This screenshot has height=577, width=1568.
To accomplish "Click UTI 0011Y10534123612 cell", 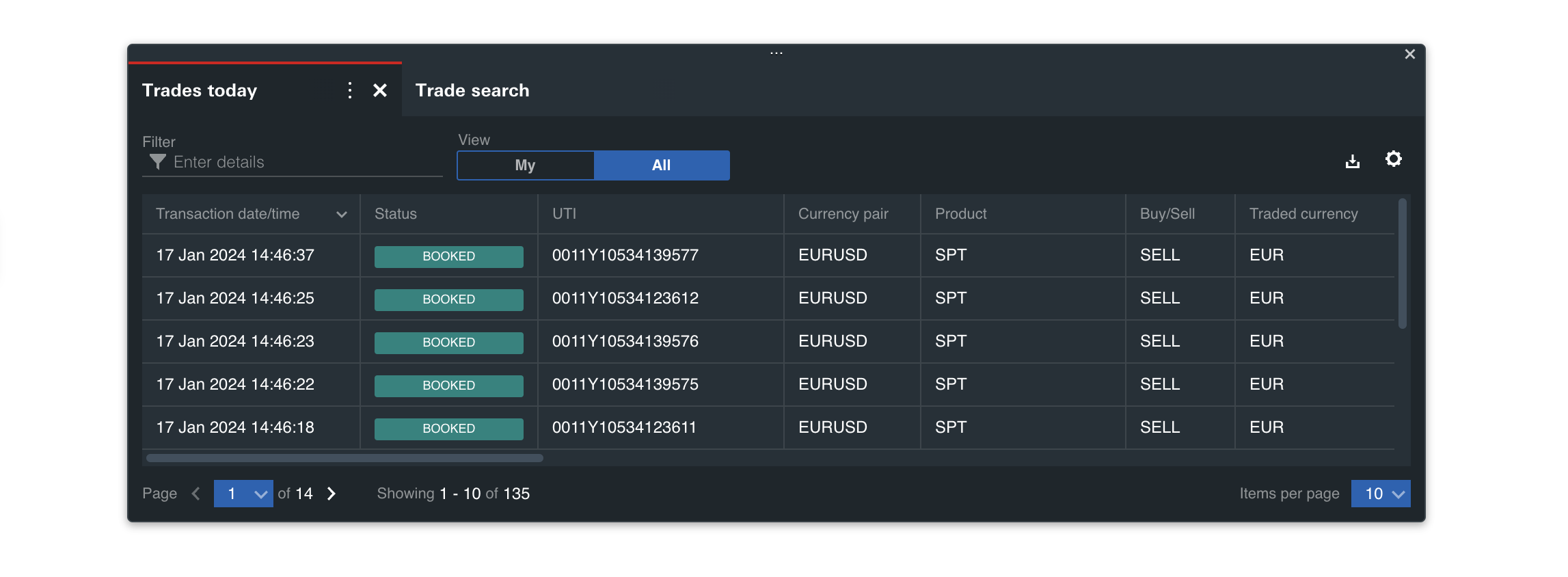I will [625, 298].
